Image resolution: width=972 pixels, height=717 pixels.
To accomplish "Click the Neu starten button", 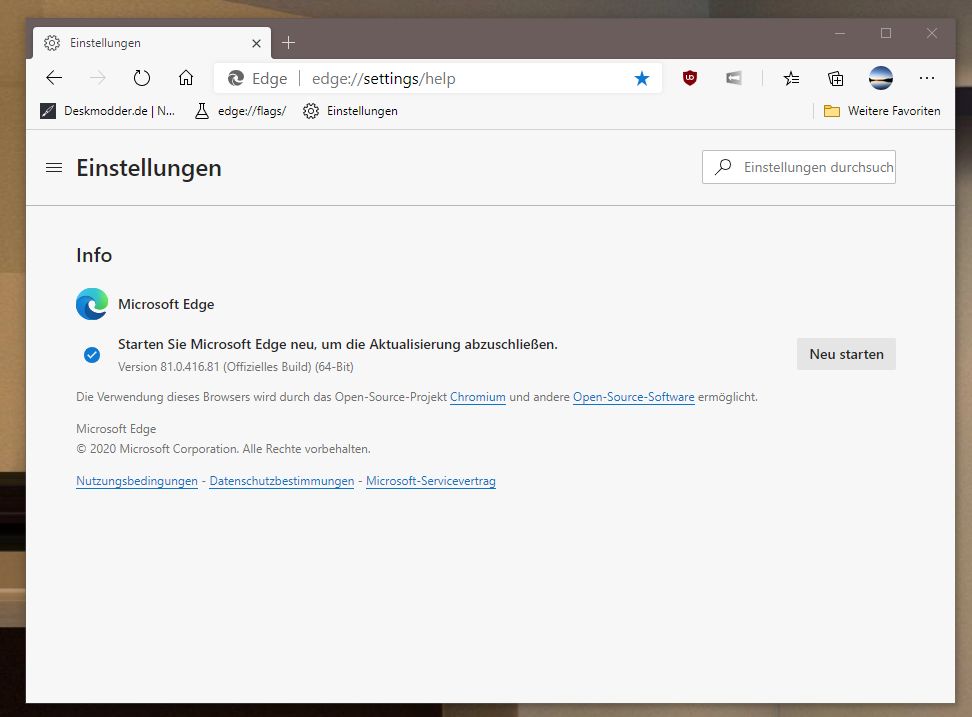I will pyautogui.click(x=846, y=354).
